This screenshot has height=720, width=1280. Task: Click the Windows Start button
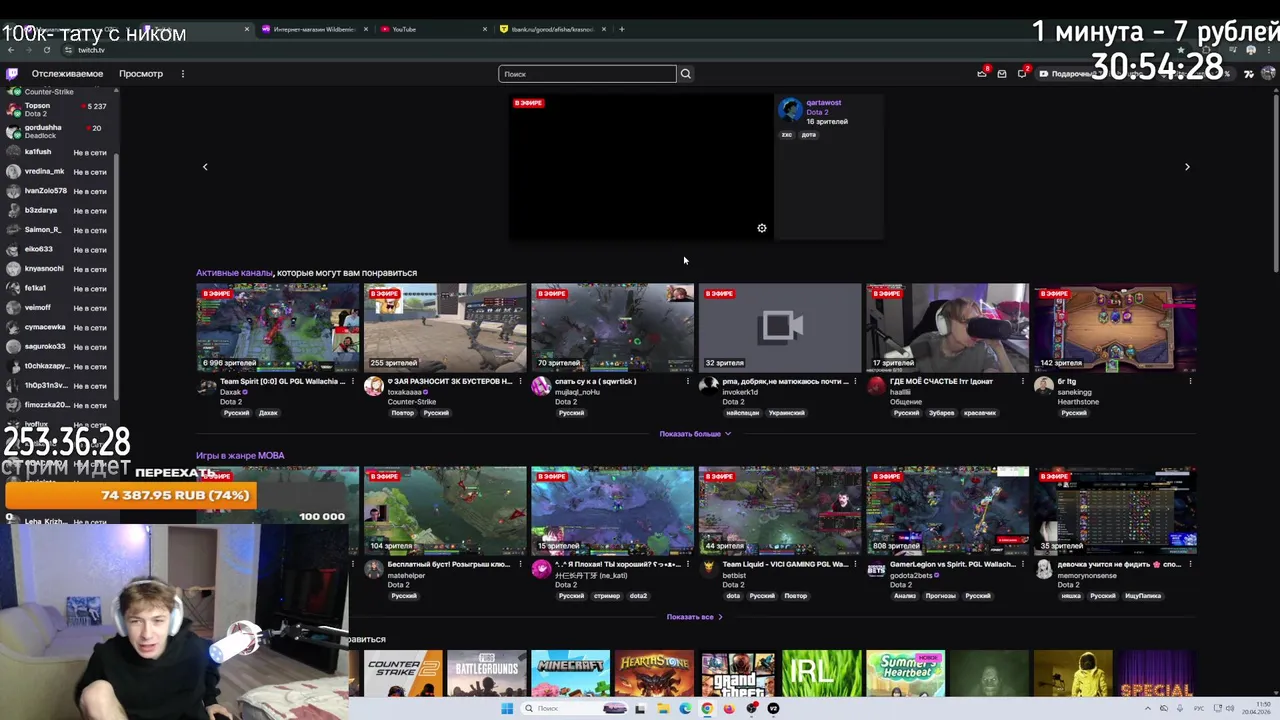(507, 709)
